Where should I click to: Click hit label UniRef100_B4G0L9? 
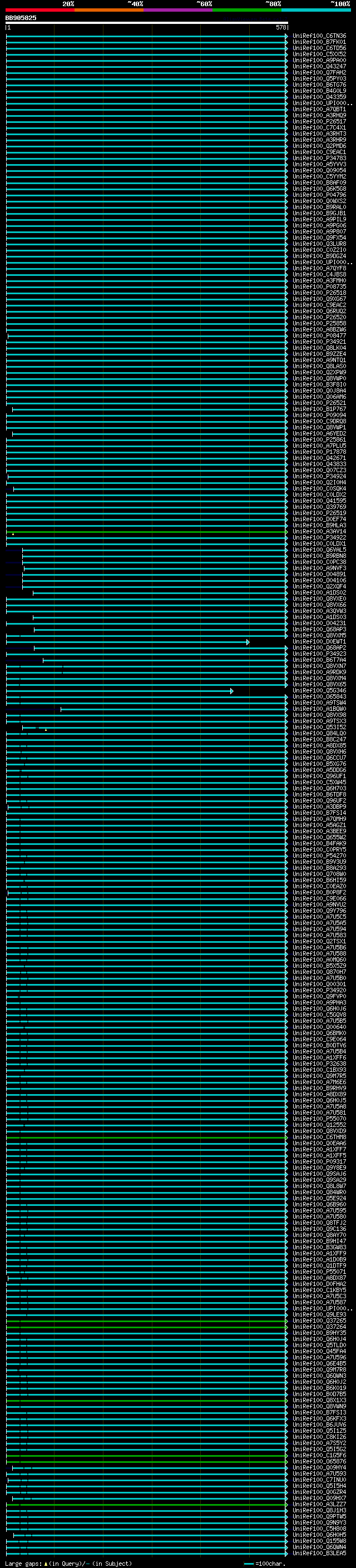319,91
